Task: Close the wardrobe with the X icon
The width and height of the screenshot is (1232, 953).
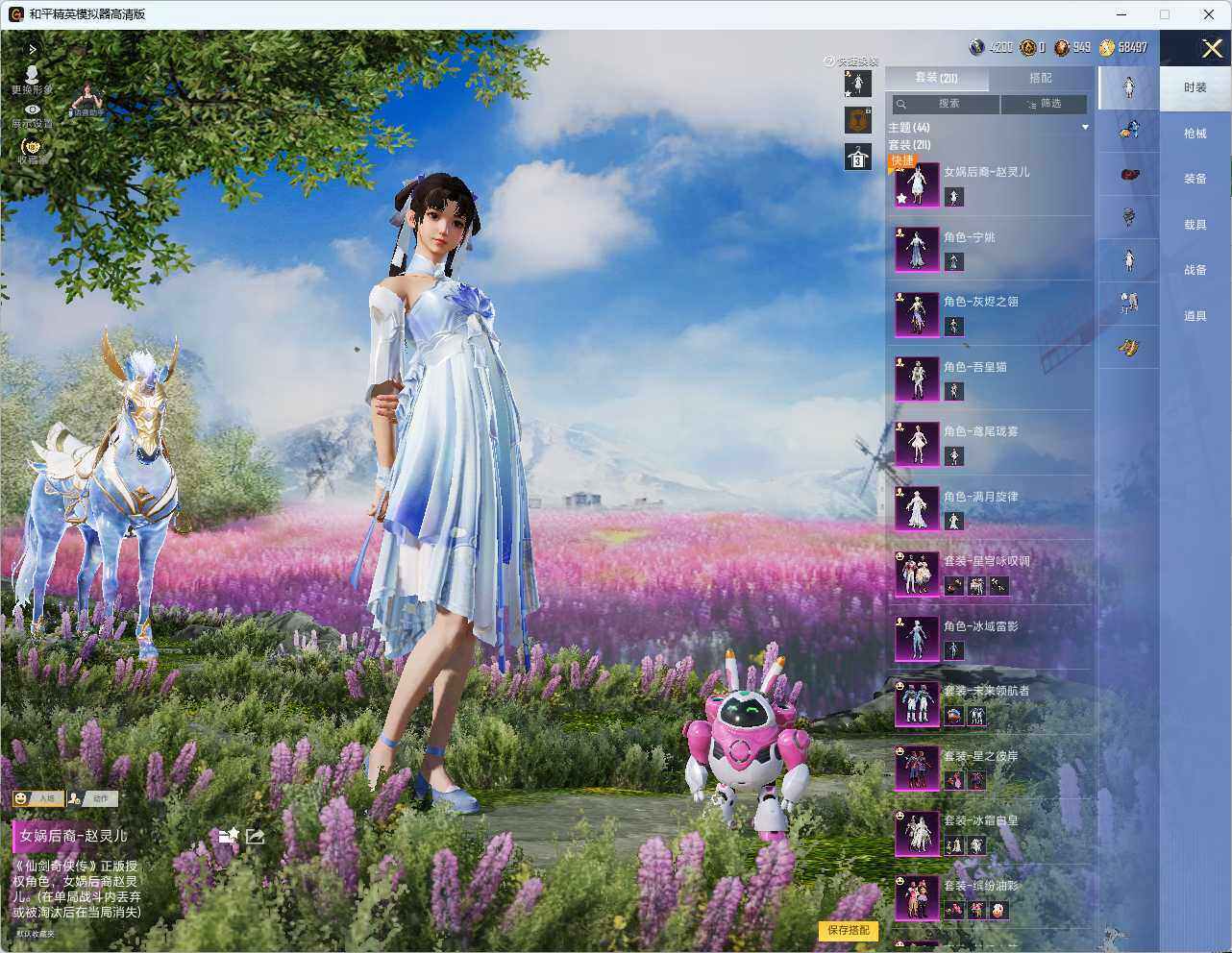Action: coord(1211,48)
